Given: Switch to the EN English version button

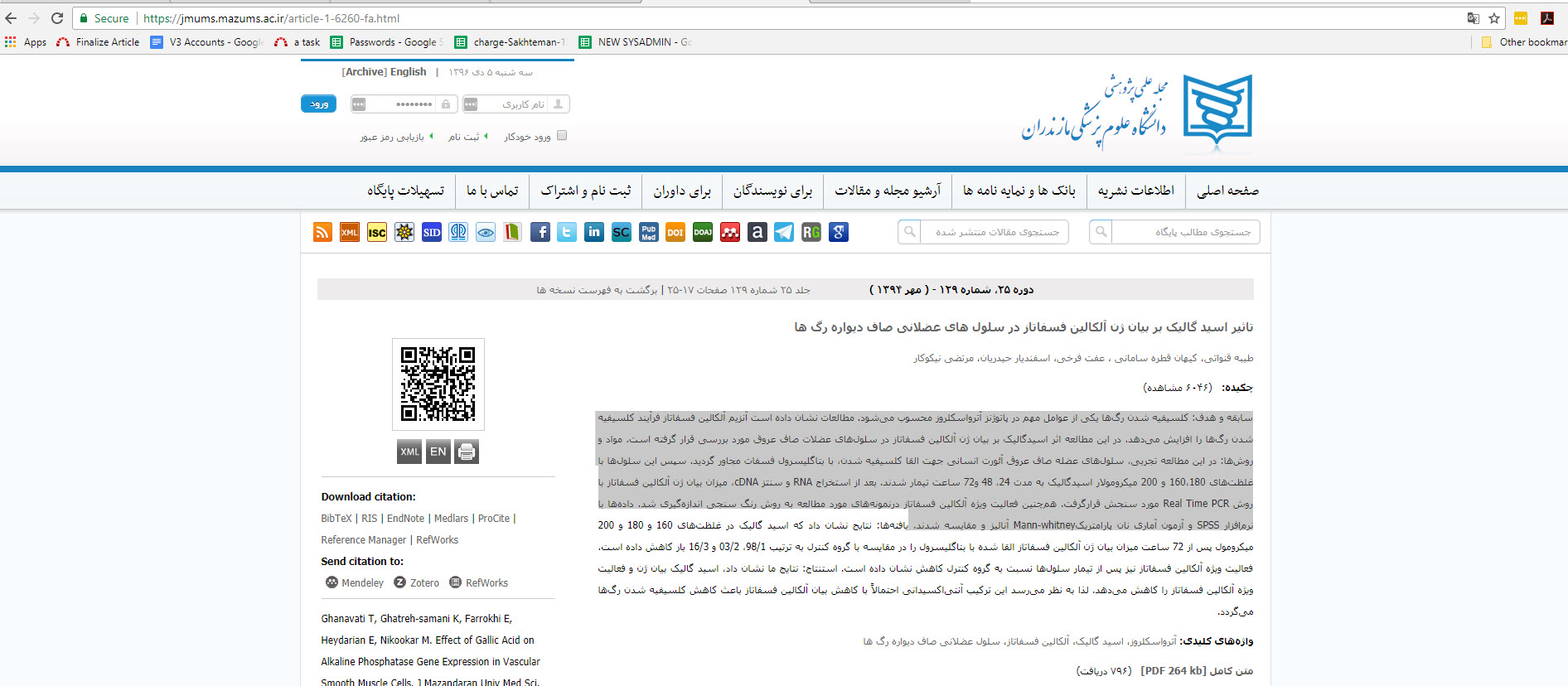Looking at the screenshot, I should click(438, 452).
